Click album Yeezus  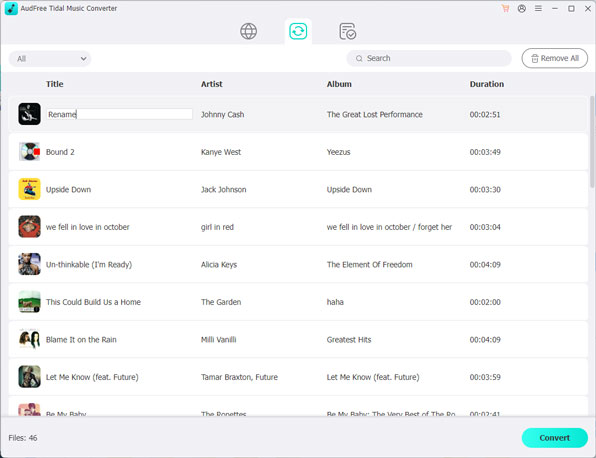pos(338,152)
